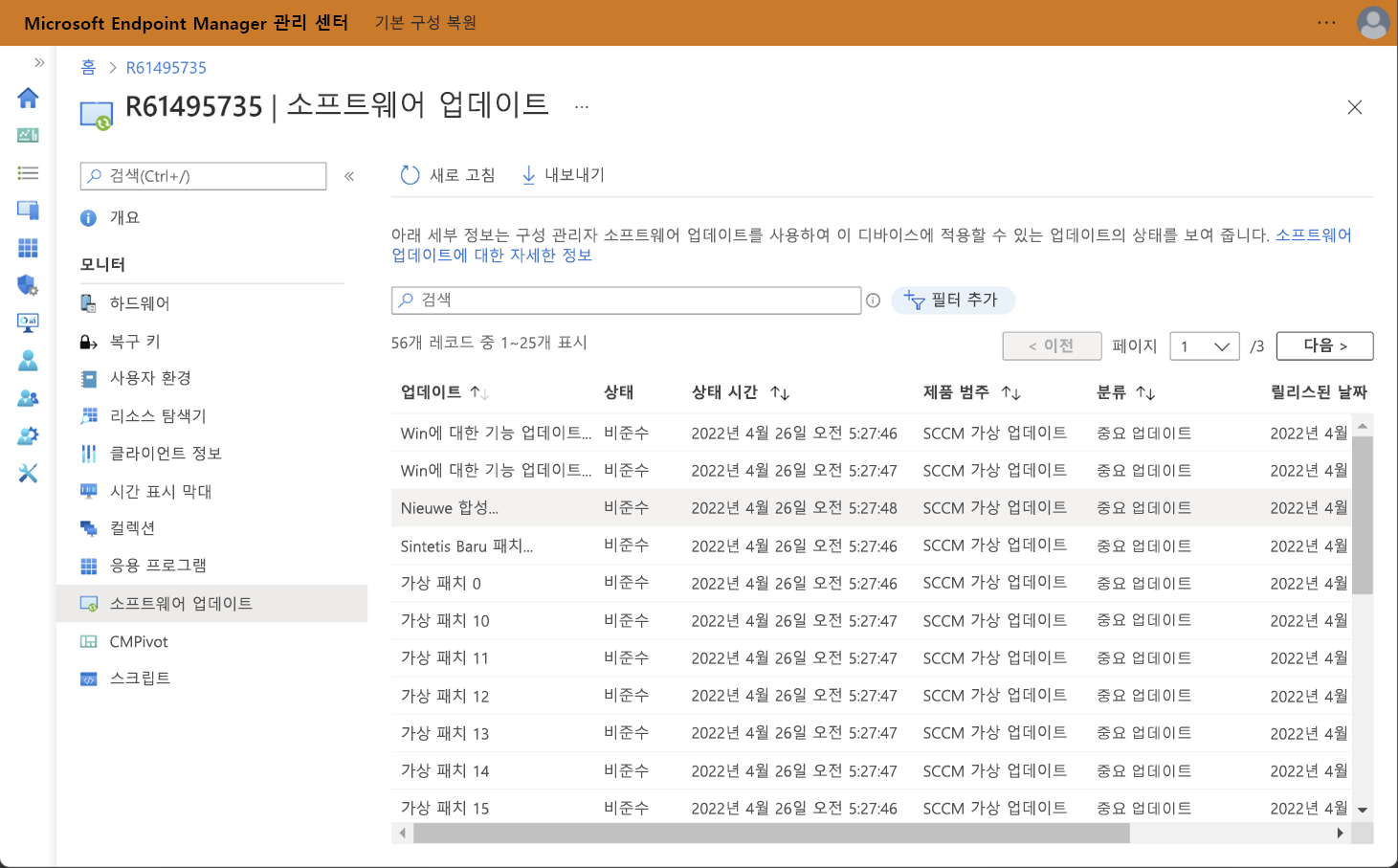The width and height of the screenshot is (1398, 868).
Task: Select the 가상 패치 14 row
Action: pyautogui.click(x=873, y=770)
